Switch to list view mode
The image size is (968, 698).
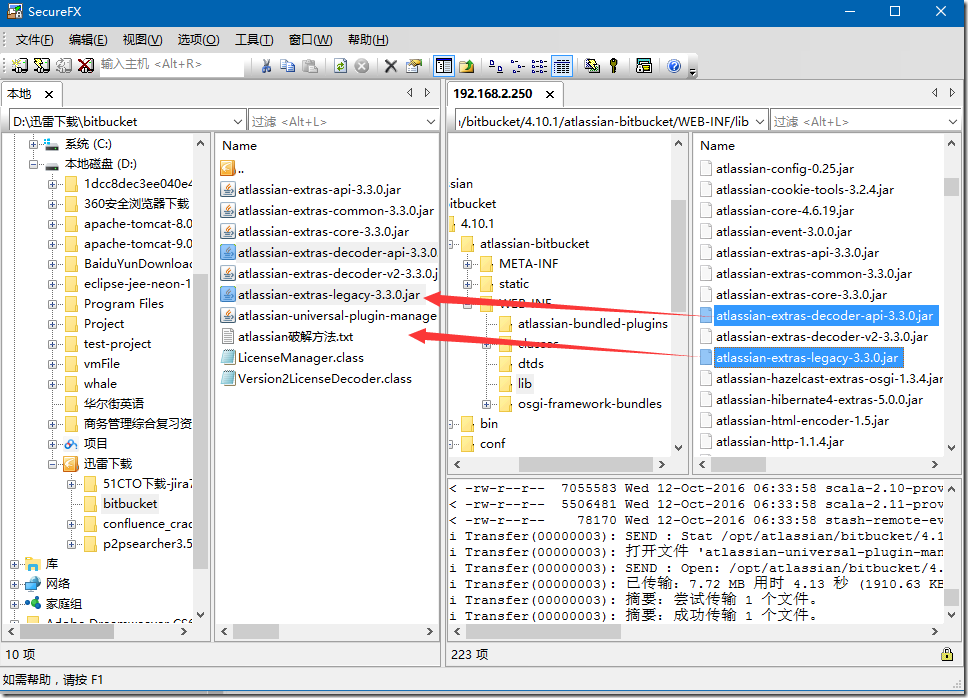tap(539, 66)
